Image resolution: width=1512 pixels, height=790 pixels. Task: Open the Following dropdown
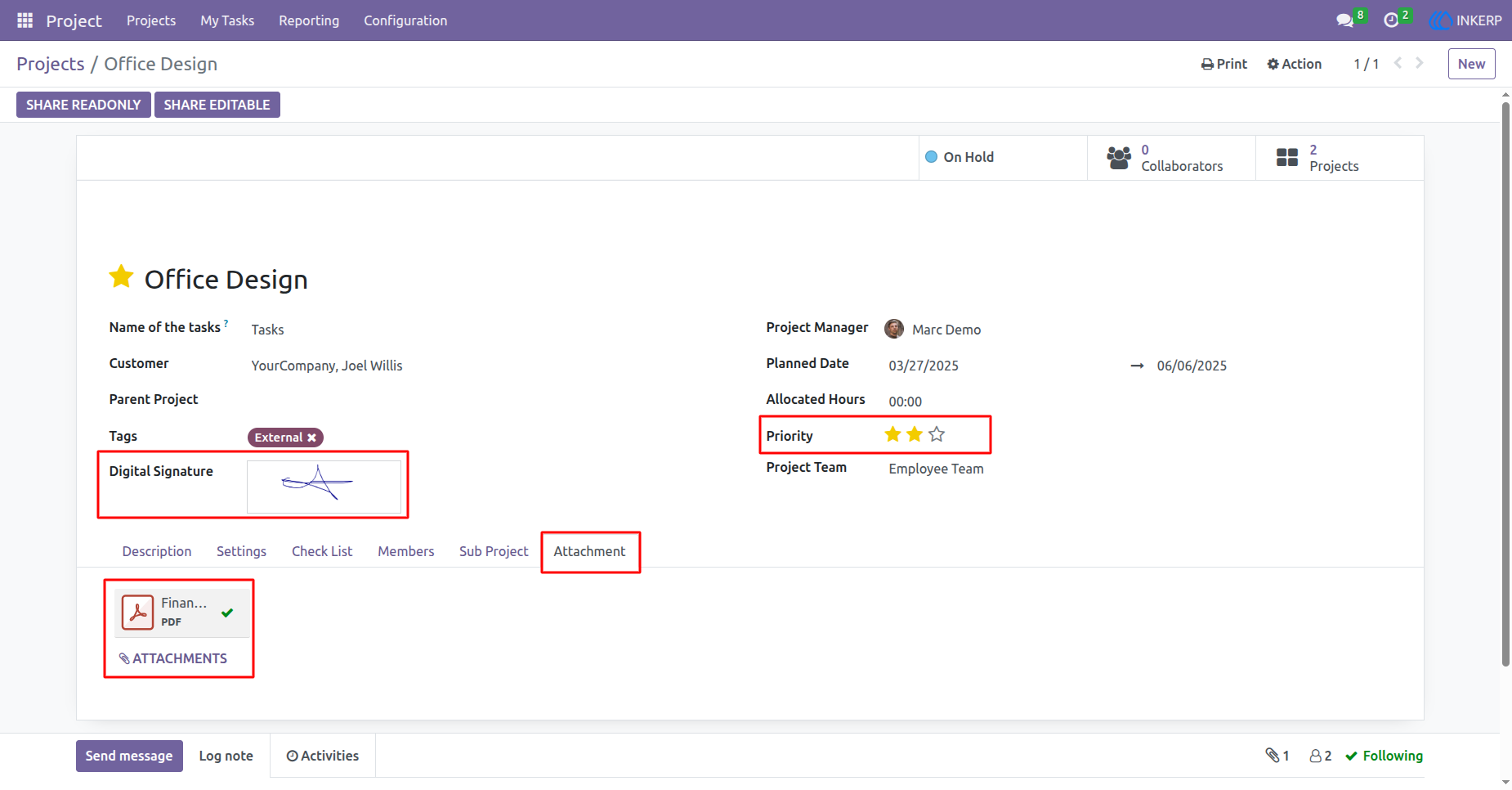(x=1384, y=756)
